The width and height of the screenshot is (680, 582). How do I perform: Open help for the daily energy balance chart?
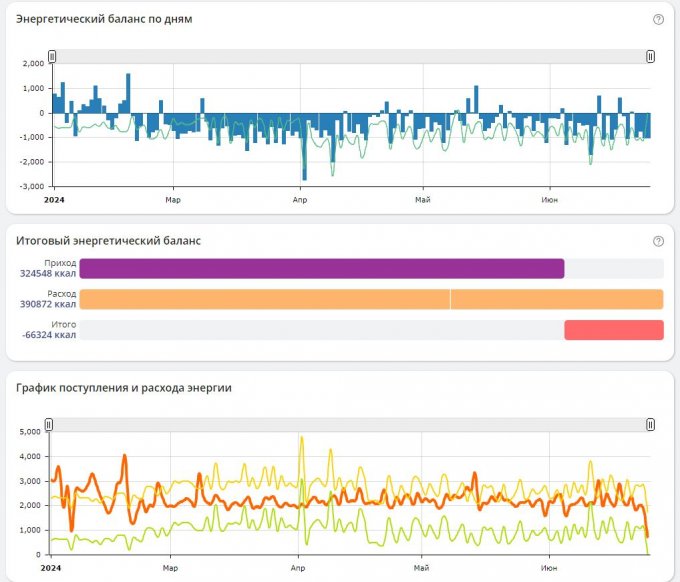click(658, 19)
